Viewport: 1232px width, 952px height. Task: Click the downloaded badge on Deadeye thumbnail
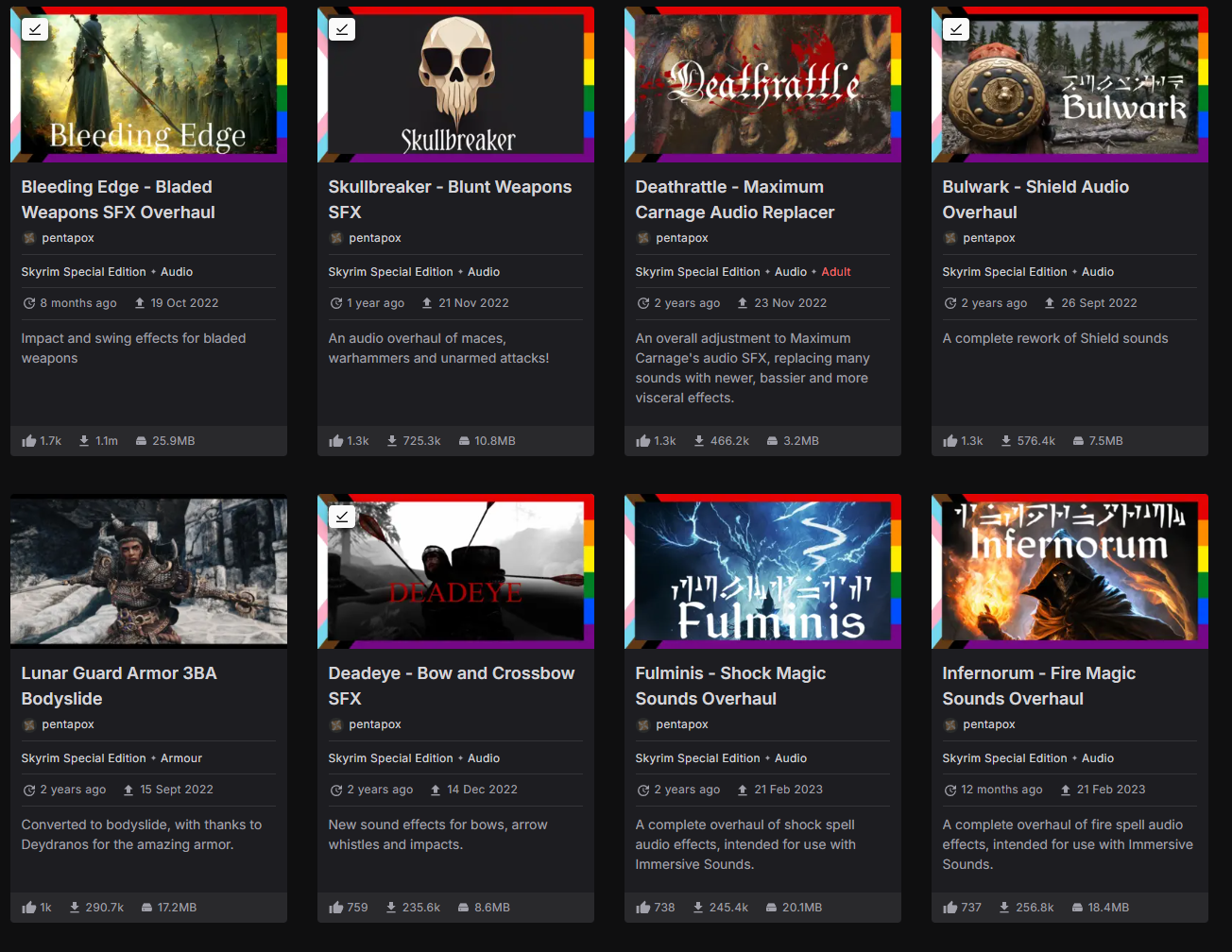click(x=342, y=516)
